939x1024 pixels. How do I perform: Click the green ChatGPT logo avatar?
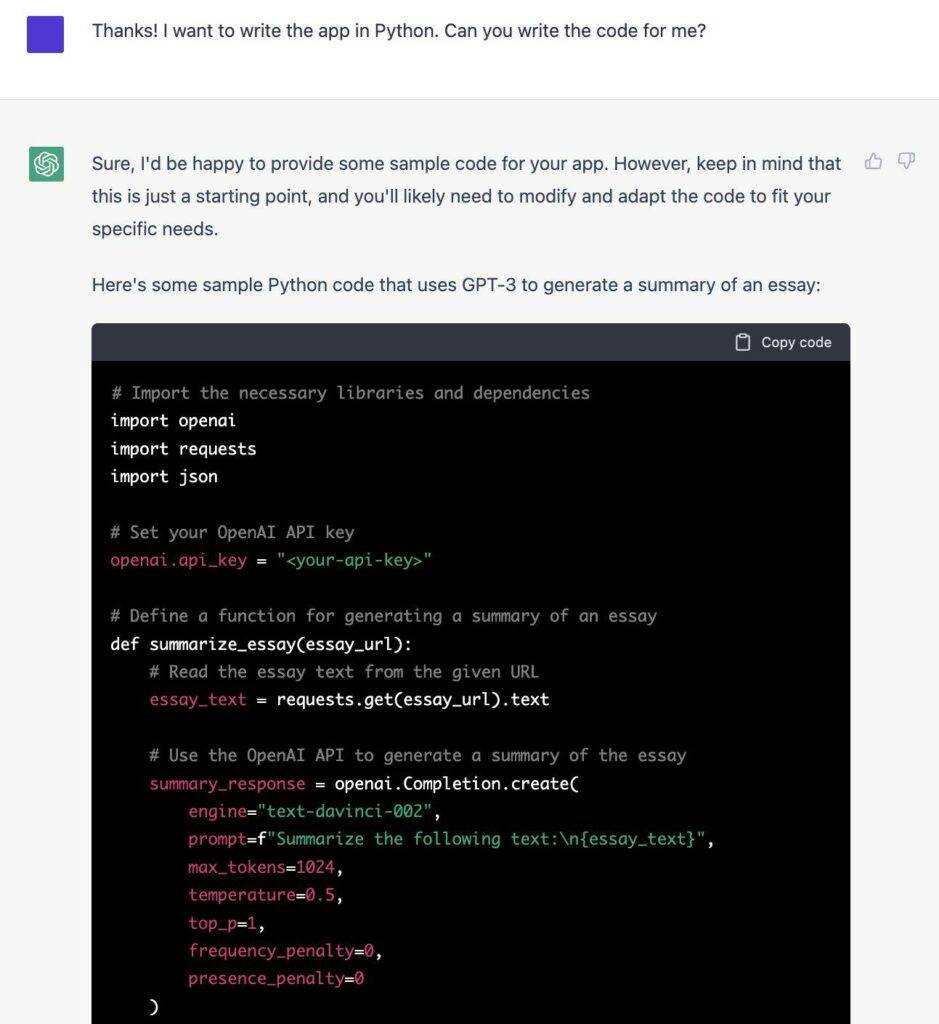click(x=46, y=164)
